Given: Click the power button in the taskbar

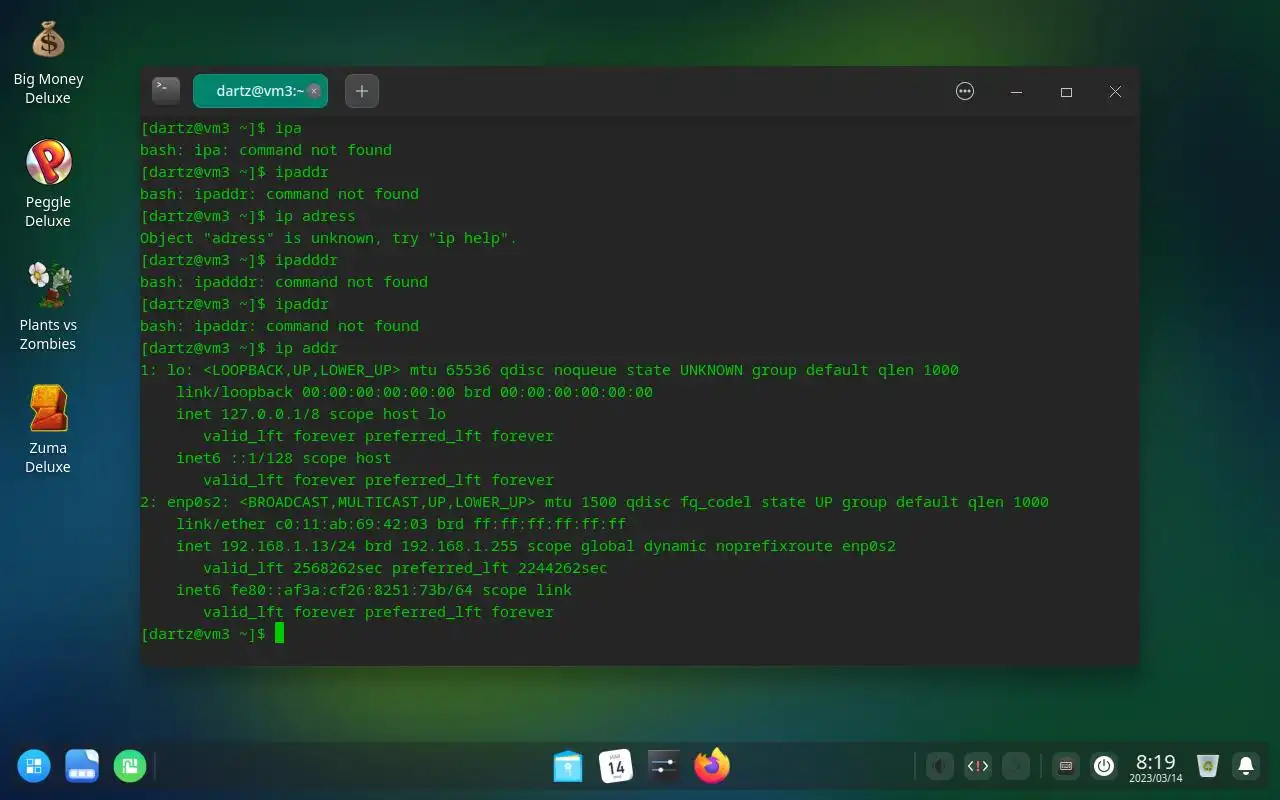Looking at the screenshot, I should coord(1104,766).
